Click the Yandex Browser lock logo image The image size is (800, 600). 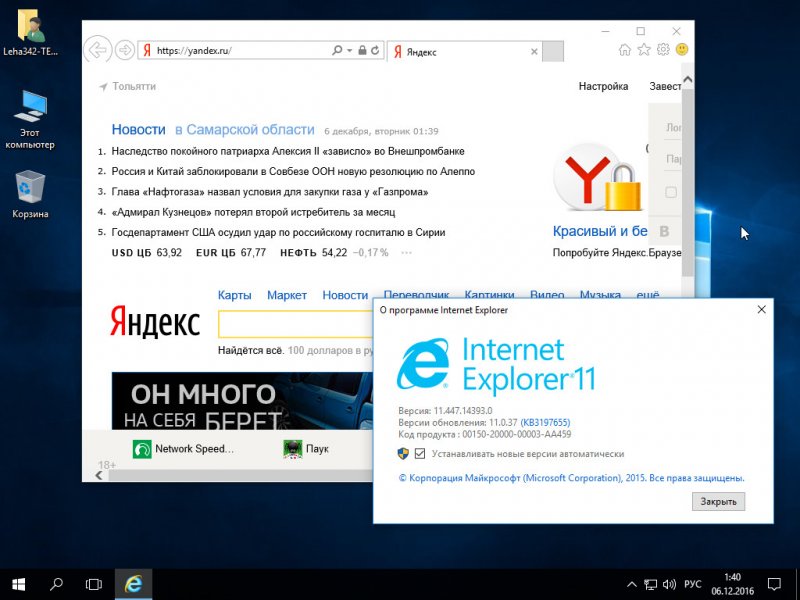[x=597, y=178]
